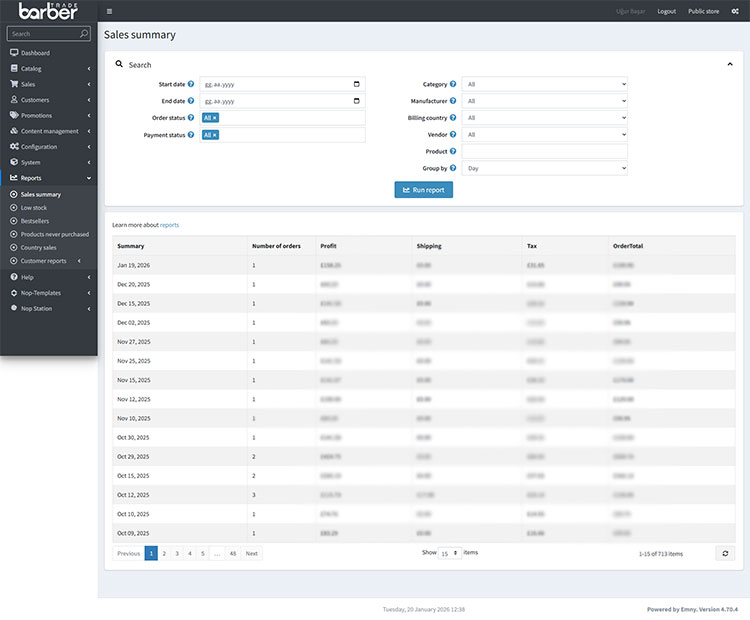The height and width of the screenshot is (620, 750).
Task: Open the Category dropdown
Action: click(x=544, y=84)
